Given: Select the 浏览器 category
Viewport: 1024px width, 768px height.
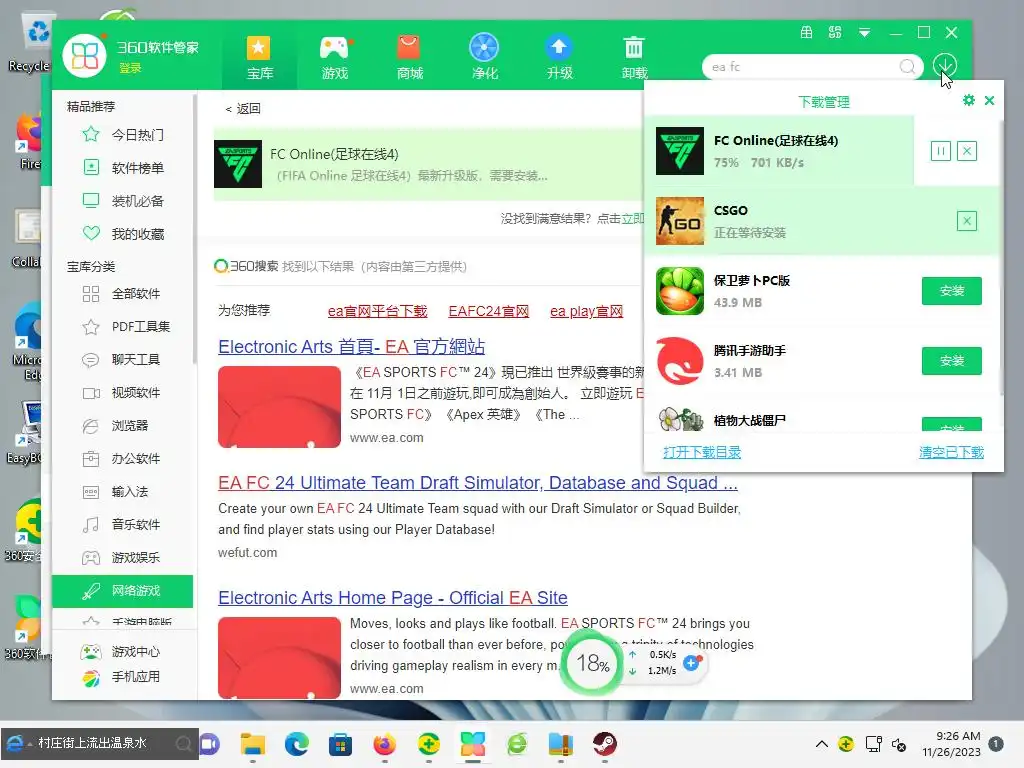Looking at the screenshot, I should coord(129,425).
